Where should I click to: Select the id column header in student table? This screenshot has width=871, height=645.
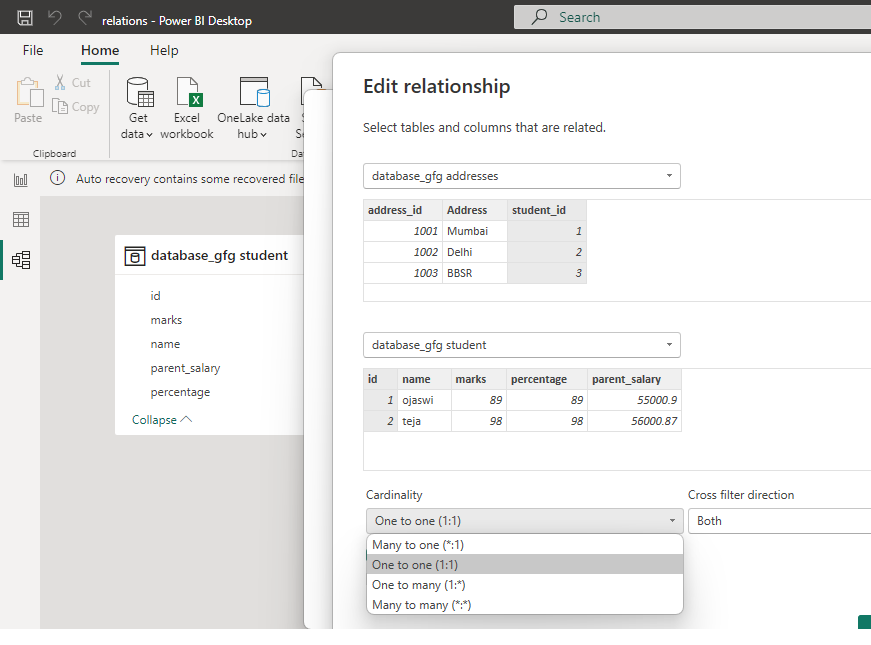381,379
